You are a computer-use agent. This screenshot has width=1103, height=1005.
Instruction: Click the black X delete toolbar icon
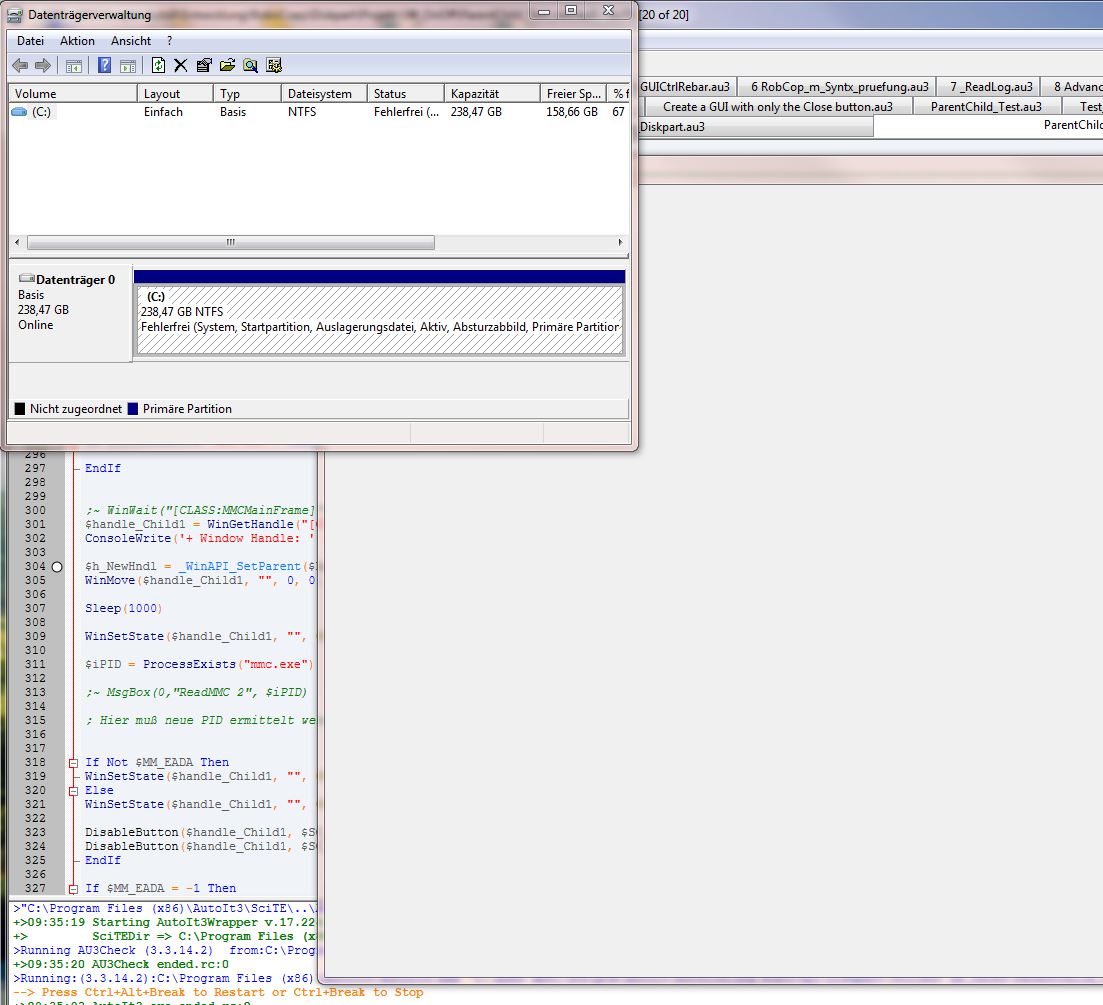(x=181, y=66)
